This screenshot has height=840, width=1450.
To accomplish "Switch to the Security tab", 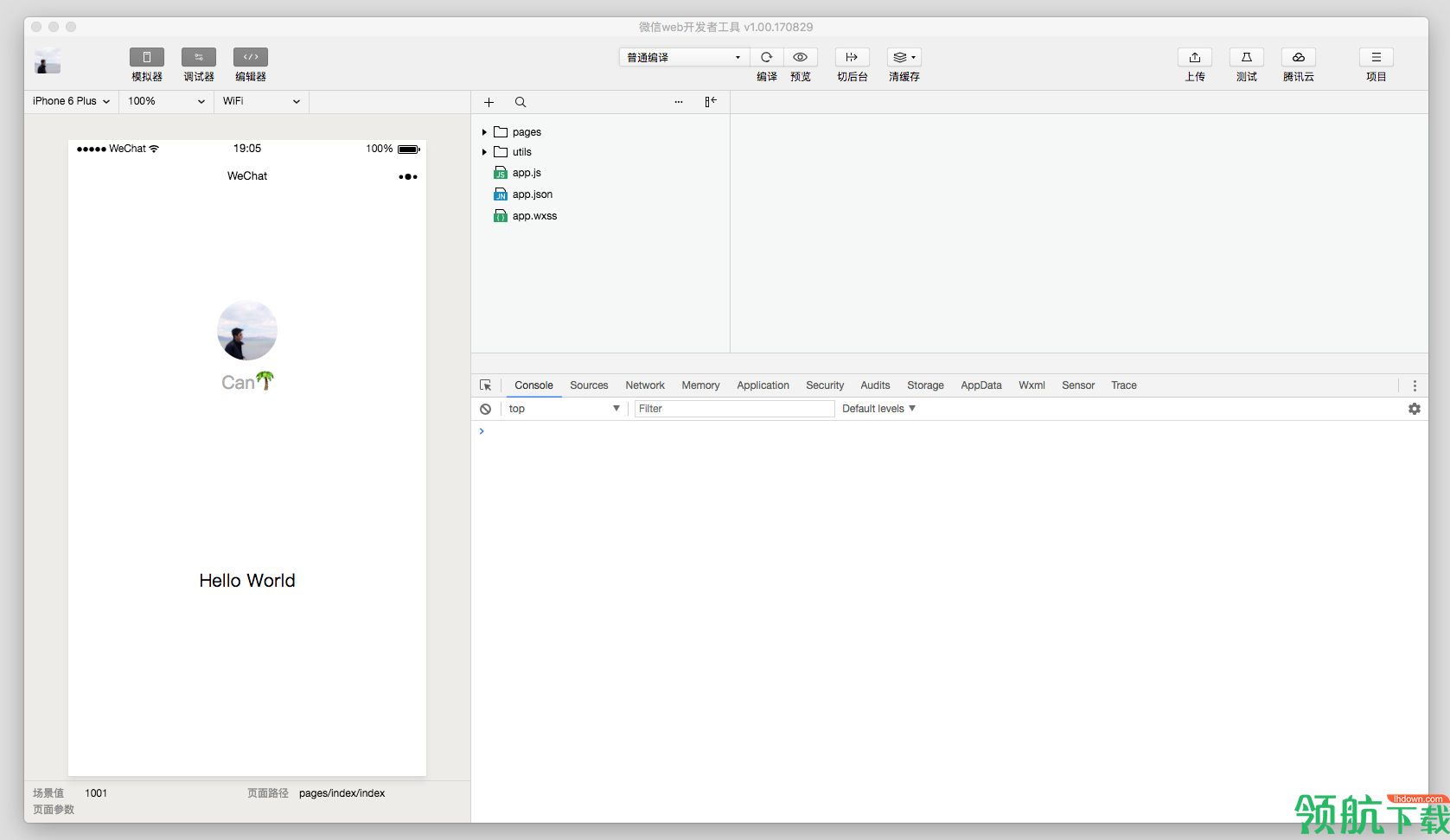I will point(825,385).
